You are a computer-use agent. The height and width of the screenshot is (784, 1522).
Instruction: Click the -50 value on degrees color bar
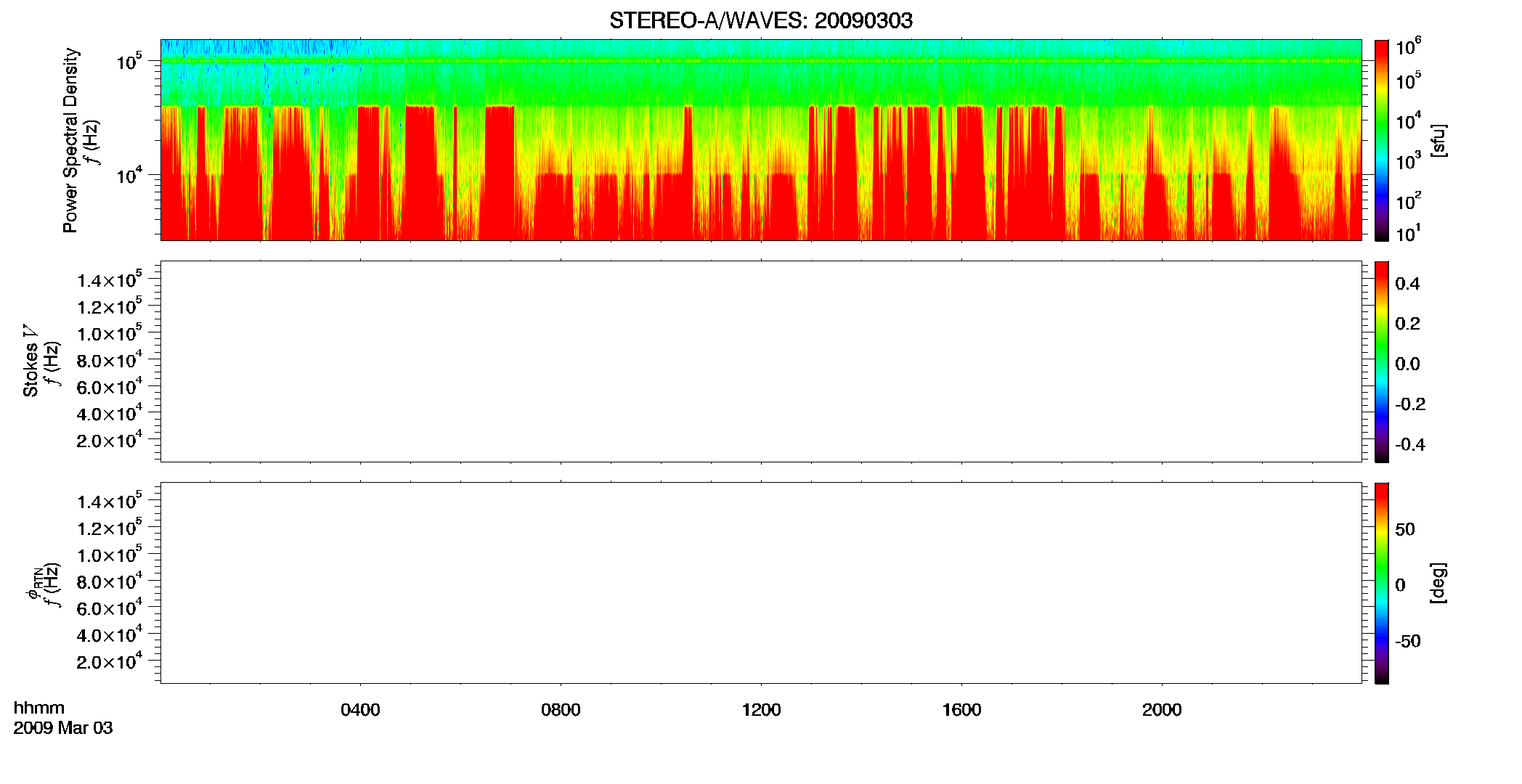point(1408,642)
